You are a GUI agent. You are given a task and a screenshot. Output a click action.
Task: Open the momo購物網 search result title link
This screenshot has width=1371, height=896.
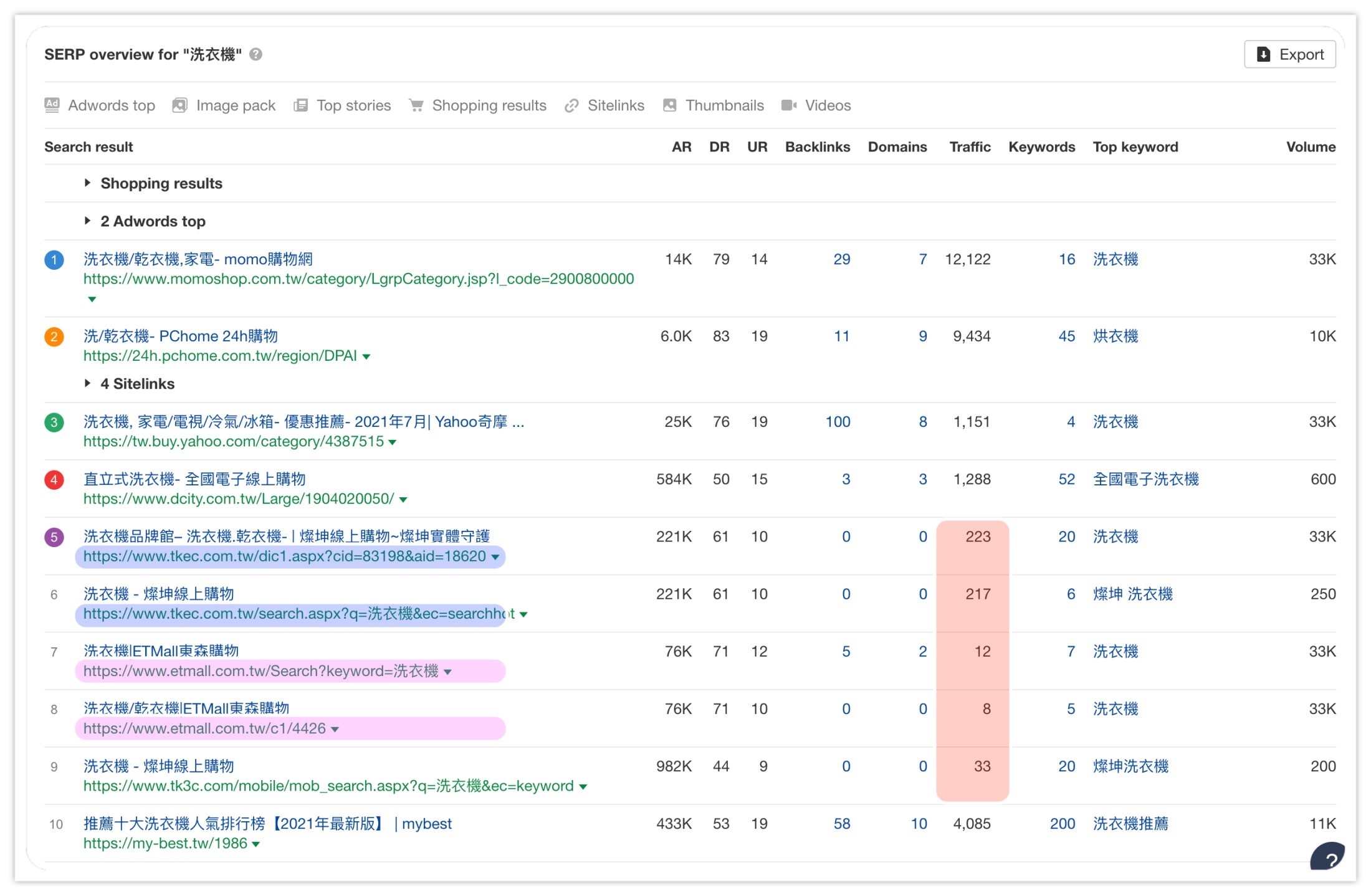click(198, 259)
